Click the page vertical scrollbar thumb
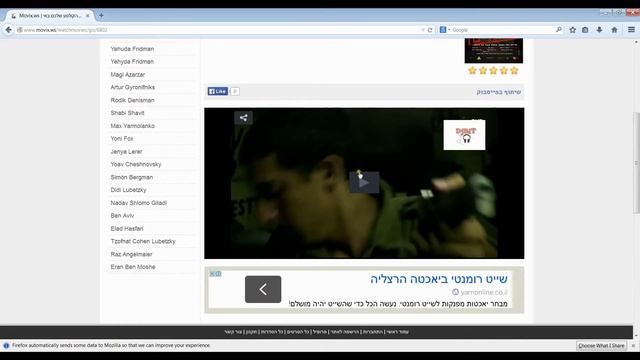640x360 pixels. 636,162
